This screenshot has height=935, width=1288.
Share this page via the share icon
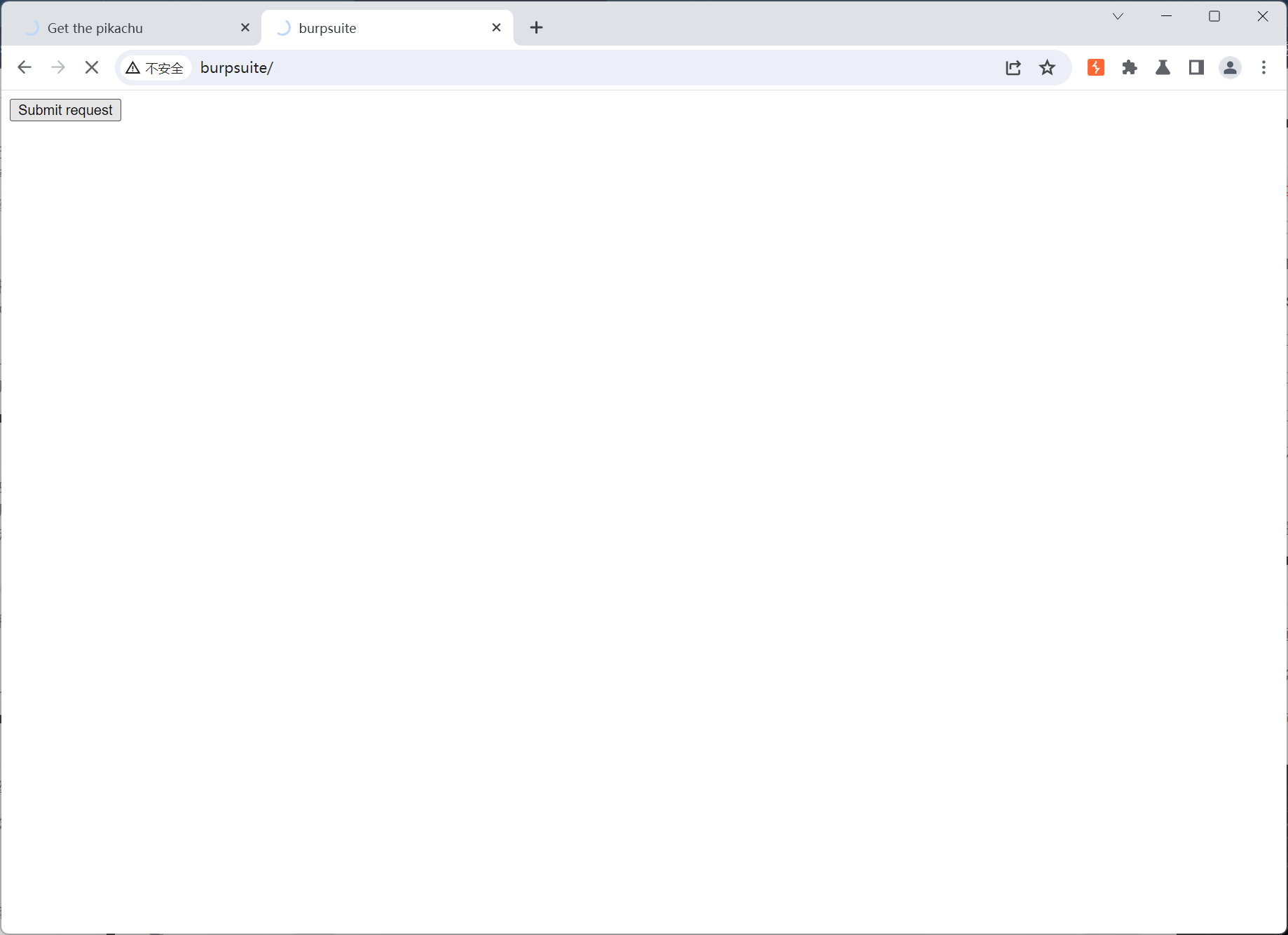coord(1013,68)
